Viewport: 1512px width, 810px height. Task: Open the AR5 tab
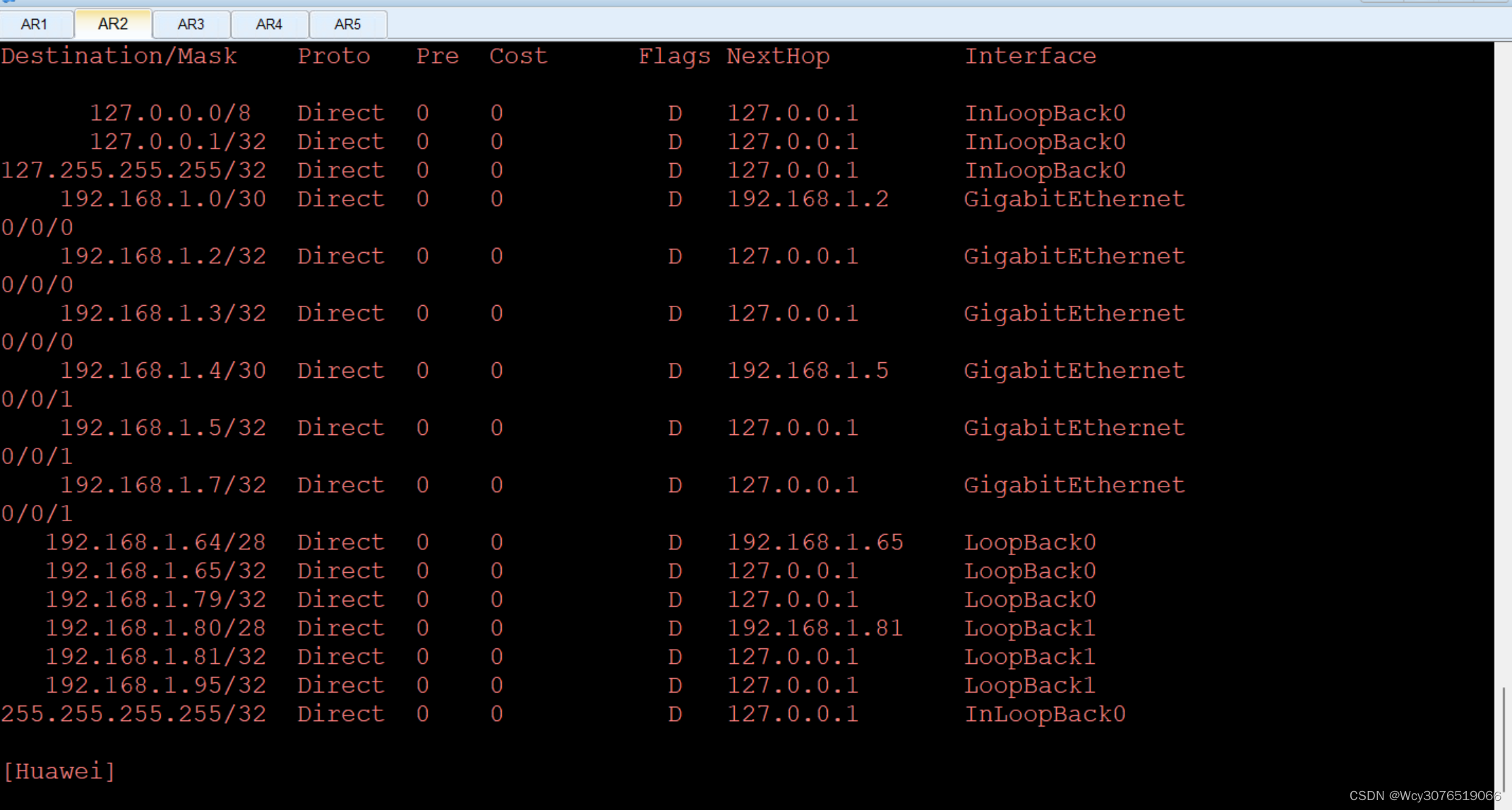[x=347, y=25]
